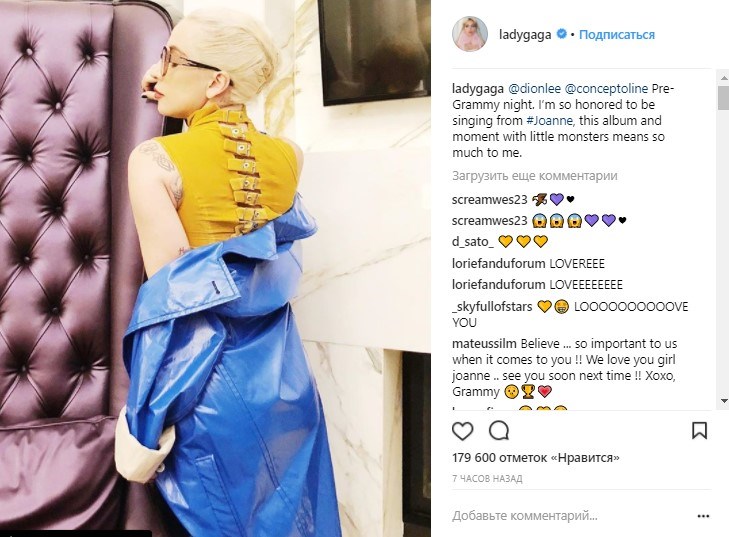This screenshot has height=537, width=729.
Task: Open #Joanne hashtag
Action: (x=550, y=120)
